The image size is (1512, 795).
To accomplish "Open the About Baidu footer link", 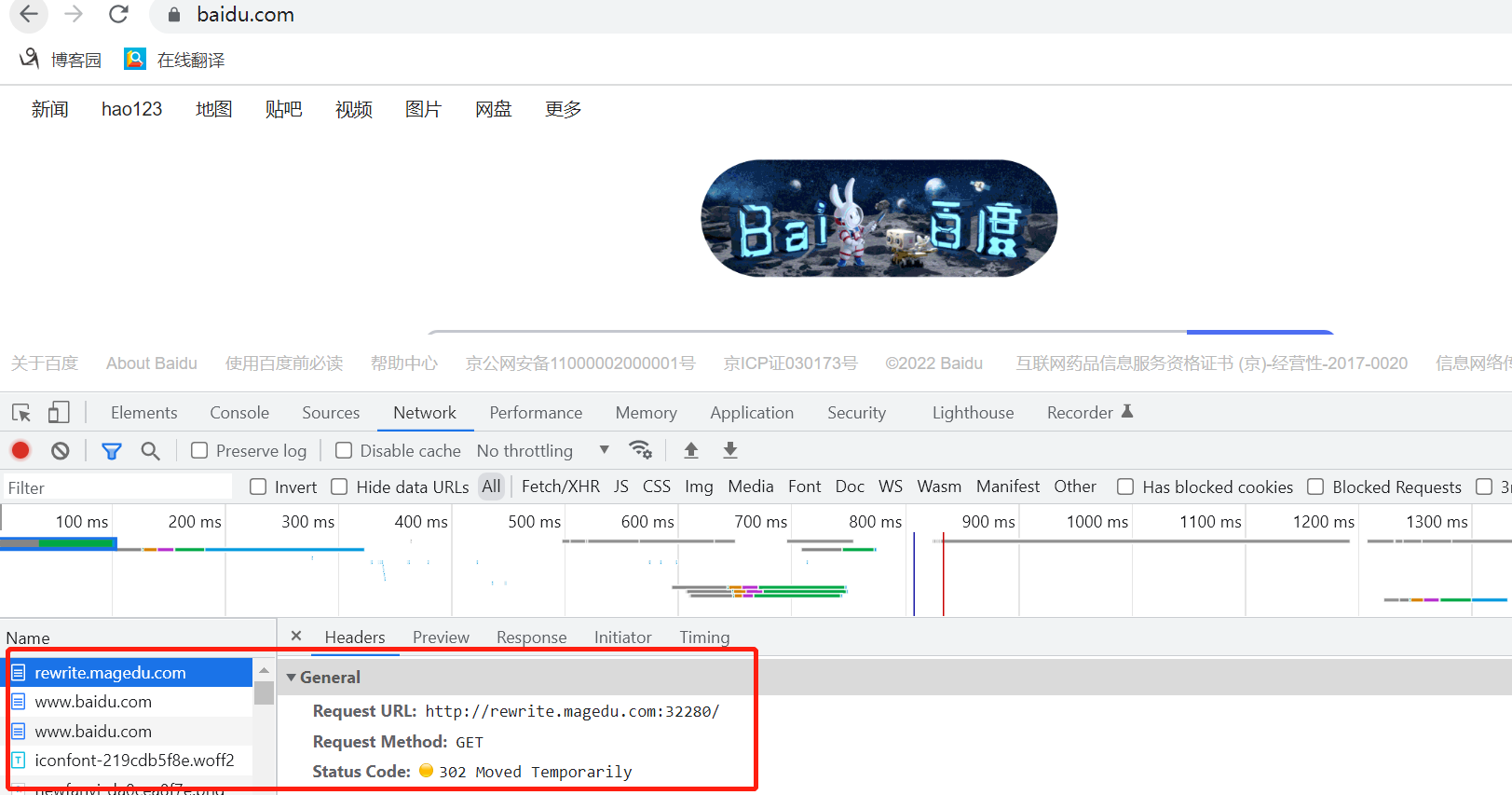I will 152,363.
